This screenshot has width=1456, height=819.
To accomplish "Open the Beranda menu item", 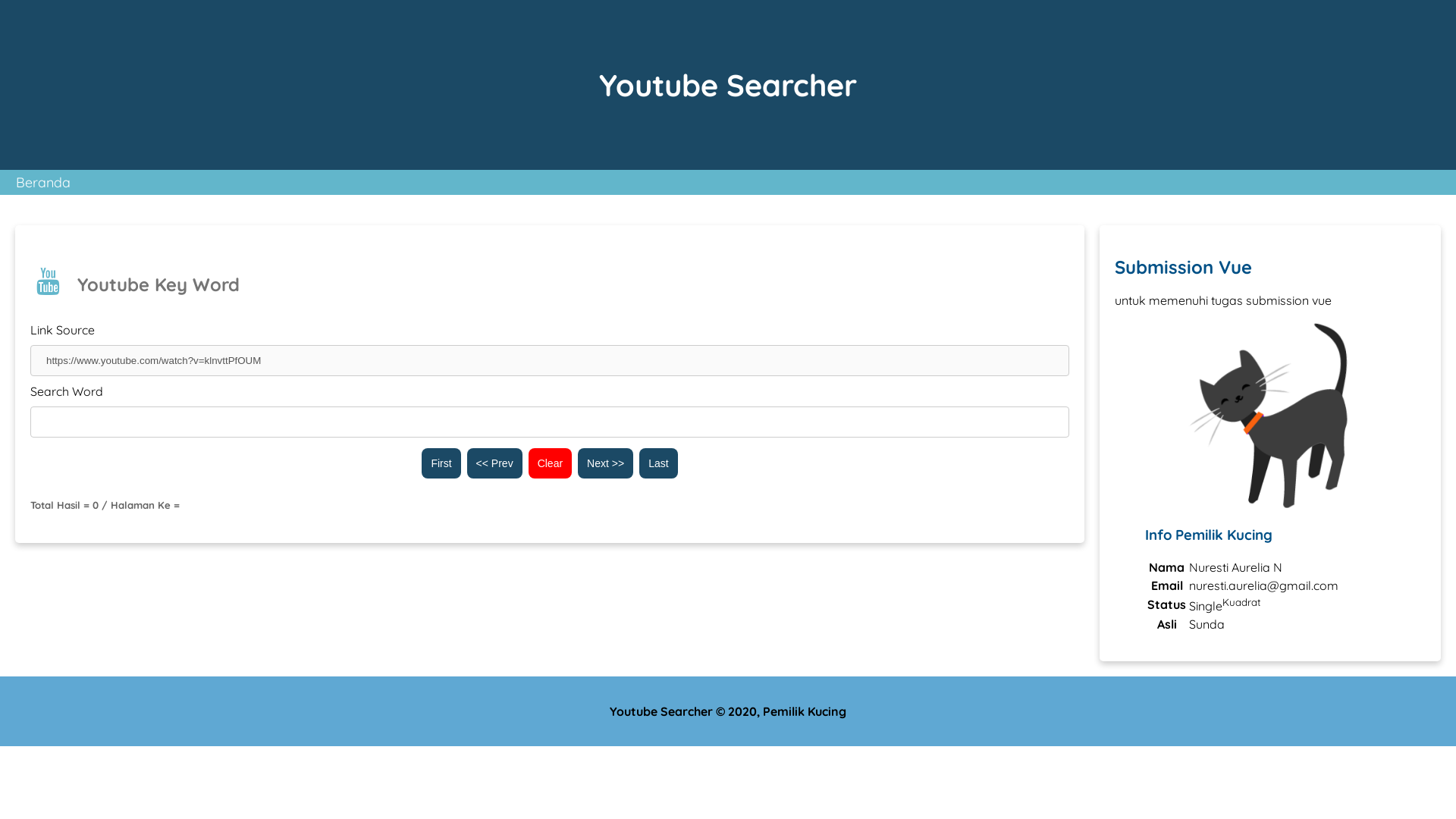I will [43, 183].
